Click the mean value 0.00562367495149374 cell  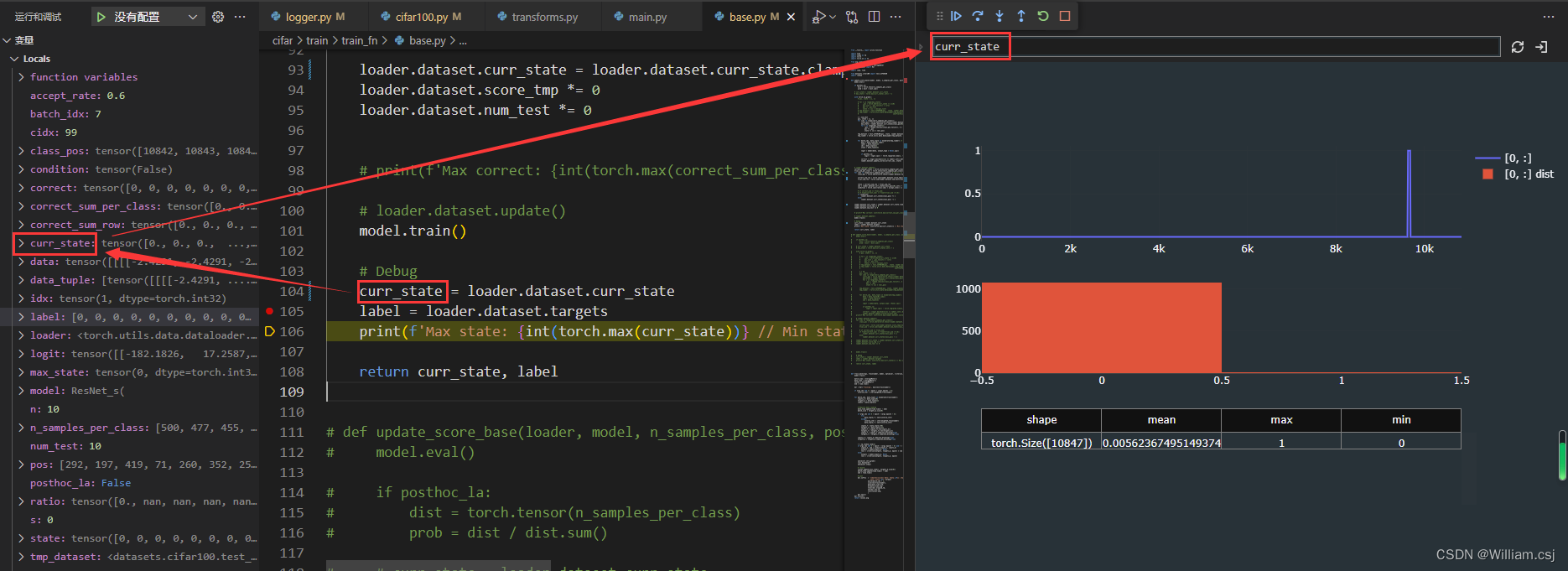coord(1161,443)
